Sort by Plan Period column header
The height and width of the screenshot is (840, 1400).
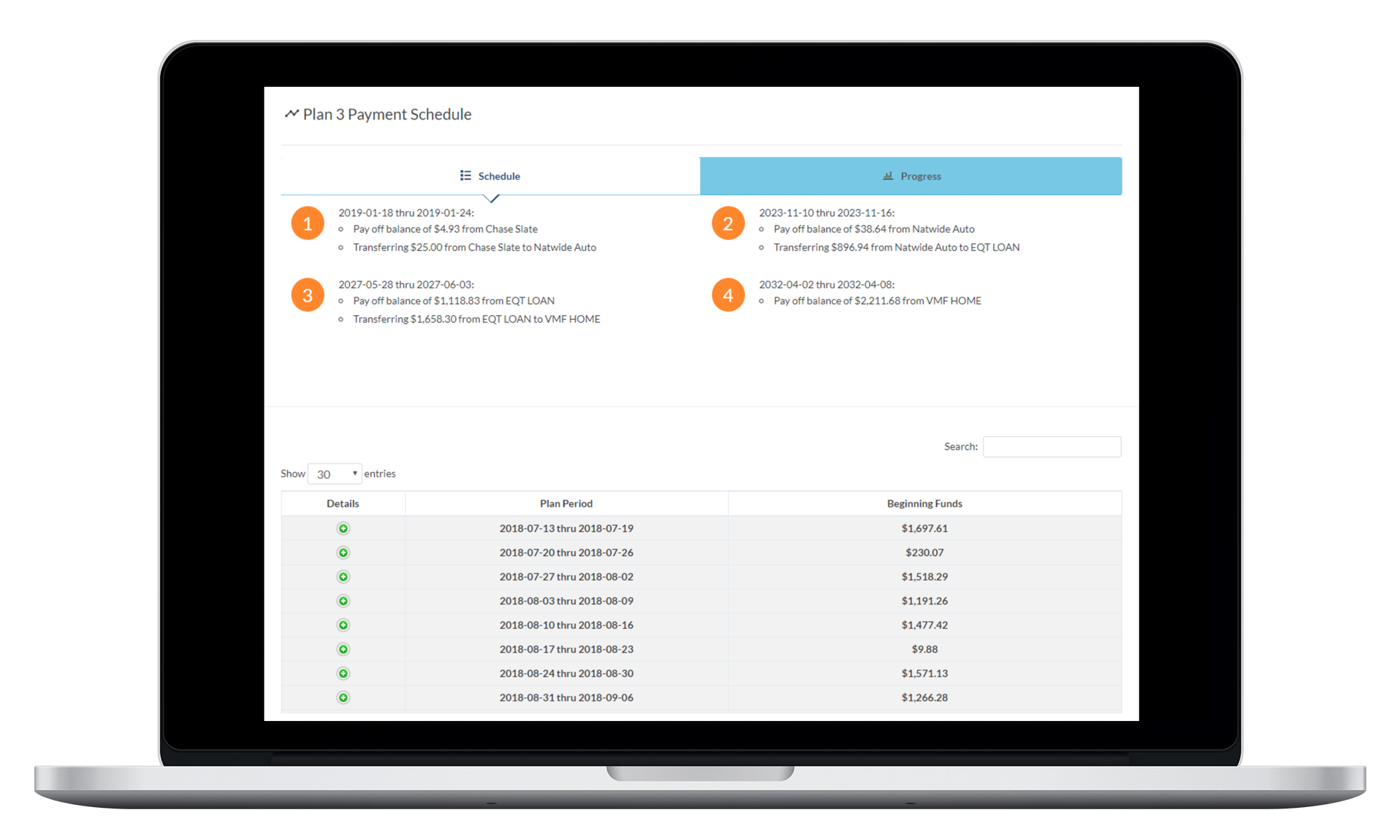point(566,503)
